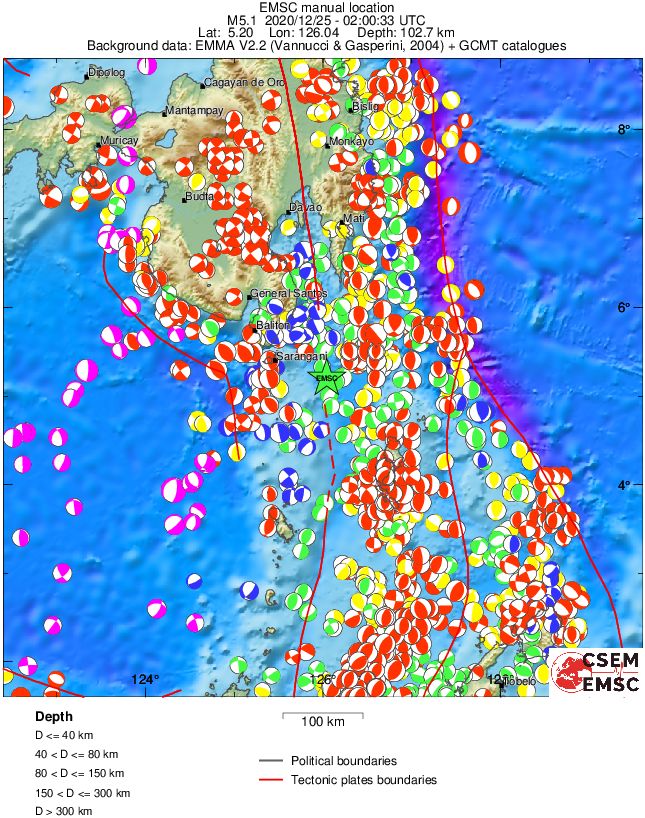
Task: Click the Sarangani city label
Action: 301,356
